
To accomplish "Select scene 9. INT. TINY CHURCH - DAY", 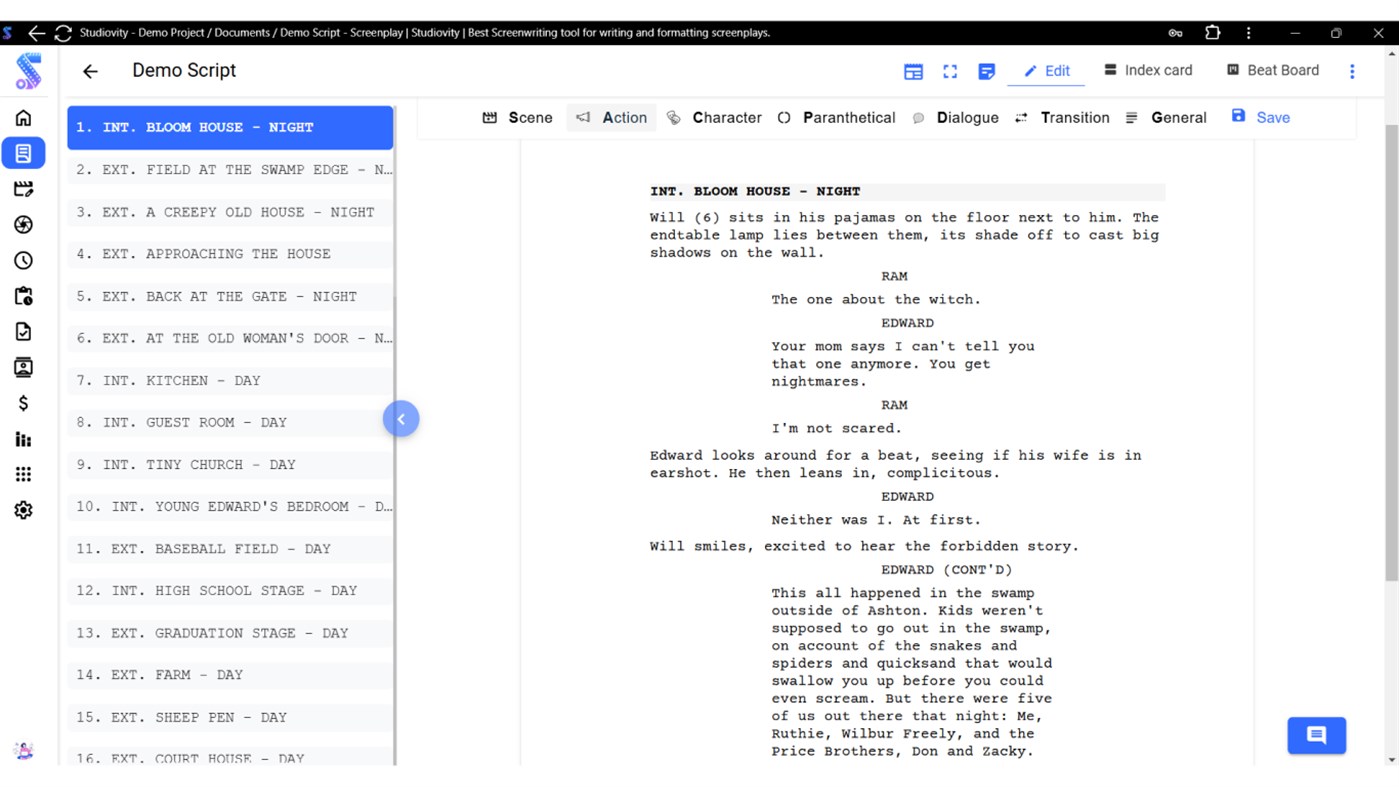I will [x=230, y=465].
